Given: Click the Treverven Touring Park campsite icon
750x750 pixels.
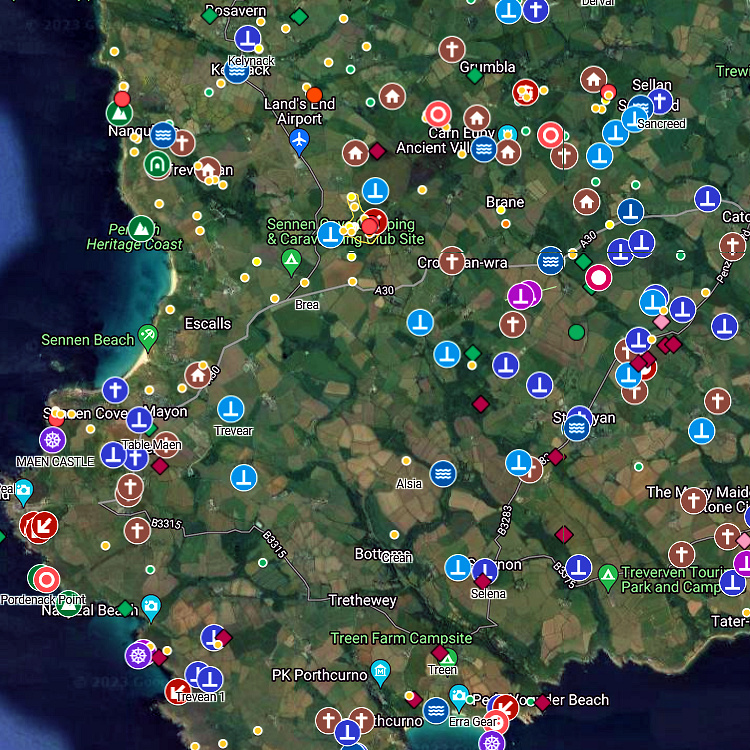Looking at the screenshot, I should pyautogui.click(x=607, y=575).
